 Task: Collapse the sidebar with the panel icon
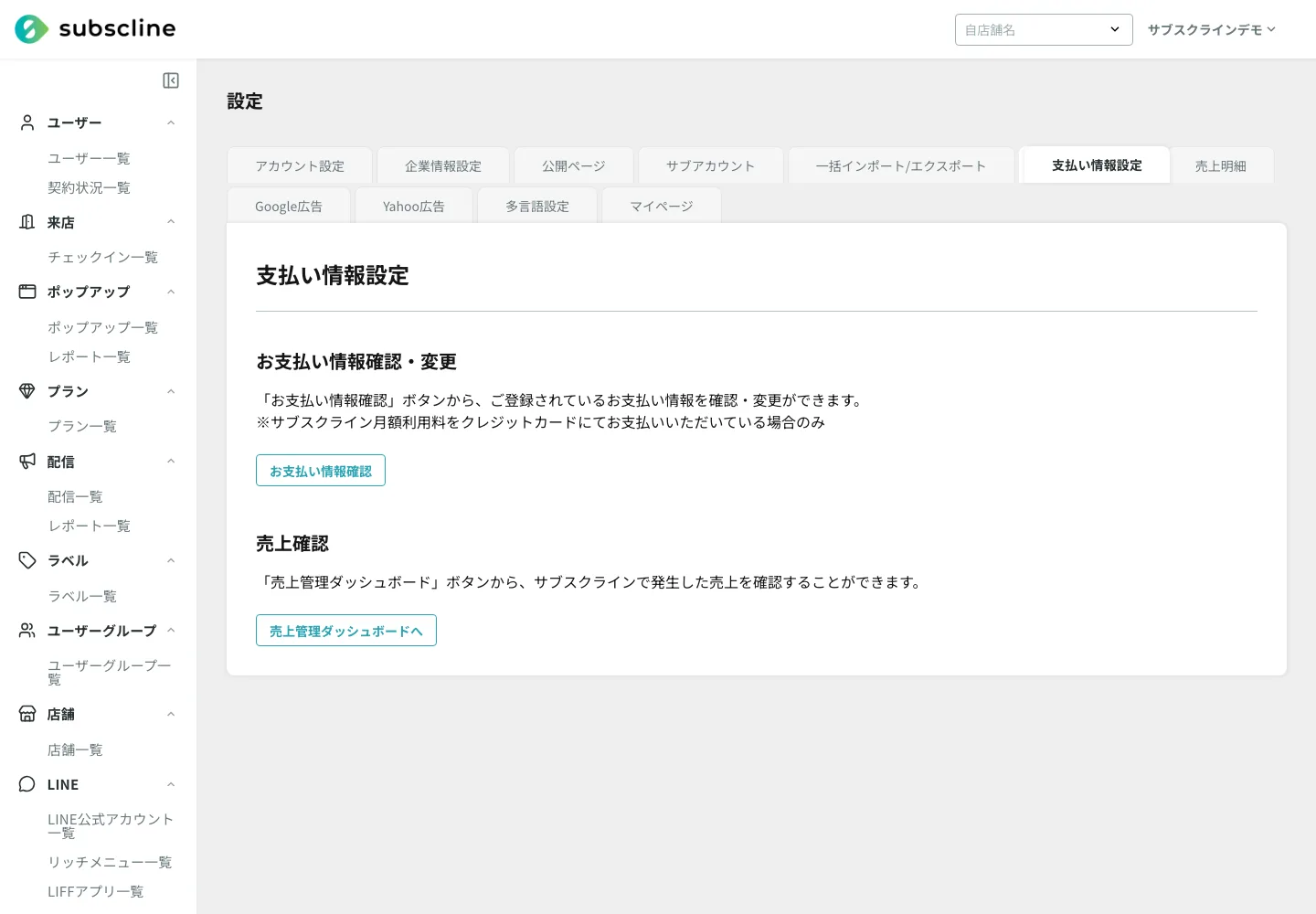click(x=171, y=80)
